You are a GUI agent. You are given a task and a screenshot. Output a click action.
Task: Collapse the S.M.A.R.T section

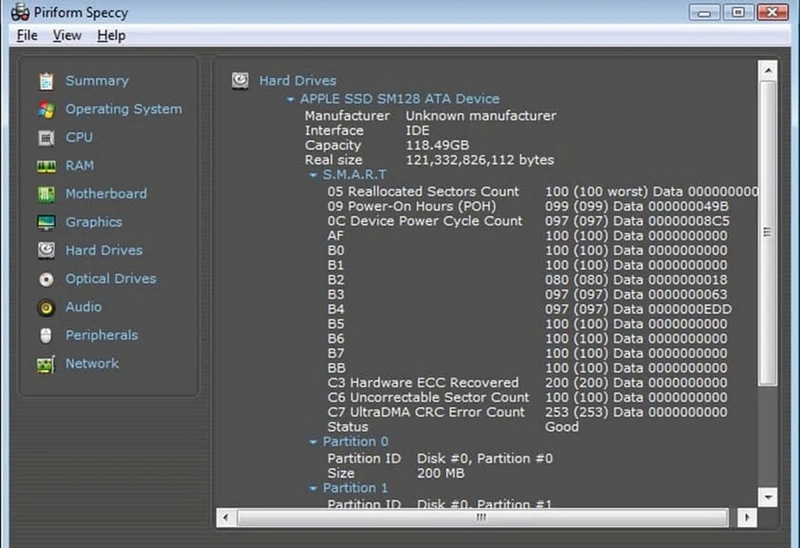click(x=313, y=175)
